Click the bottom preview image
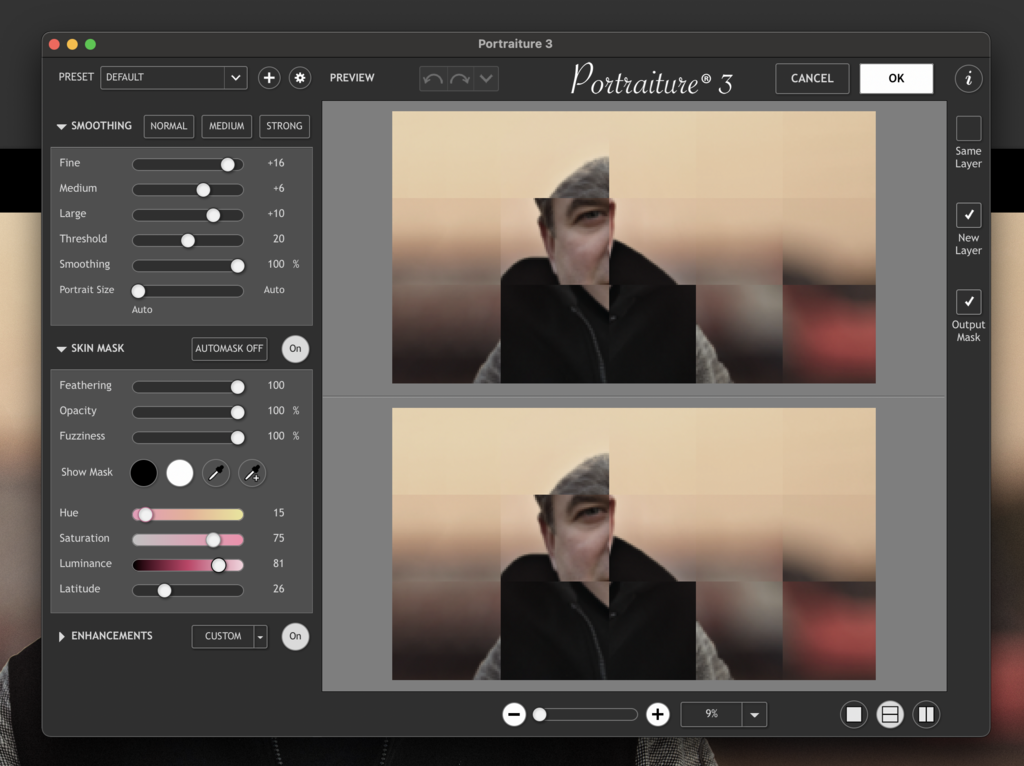Image resolution: width=1024 pixels, height=766 pixels. click(633, 544)
